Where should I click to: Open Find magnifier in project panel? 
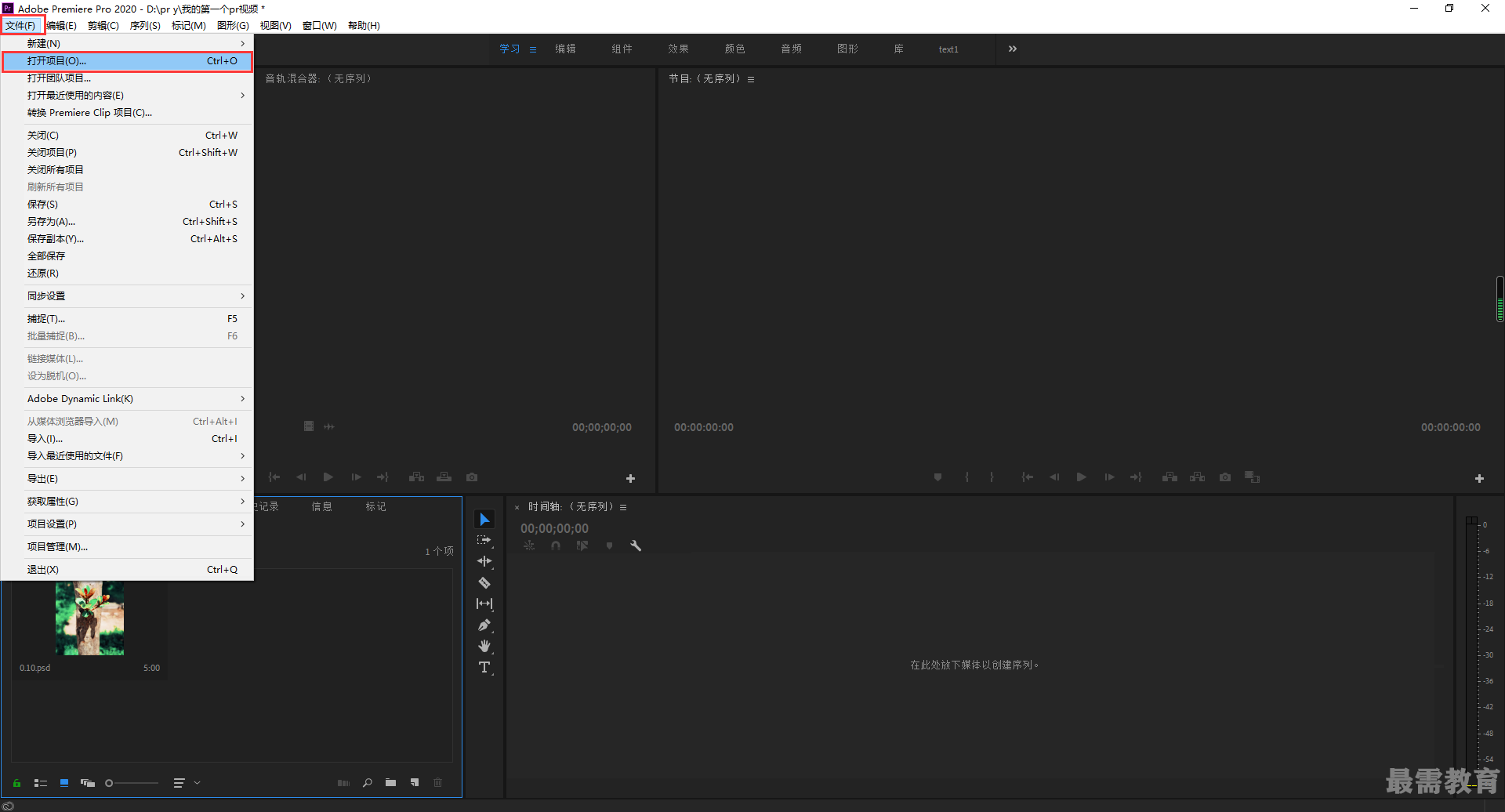(367, 782)
